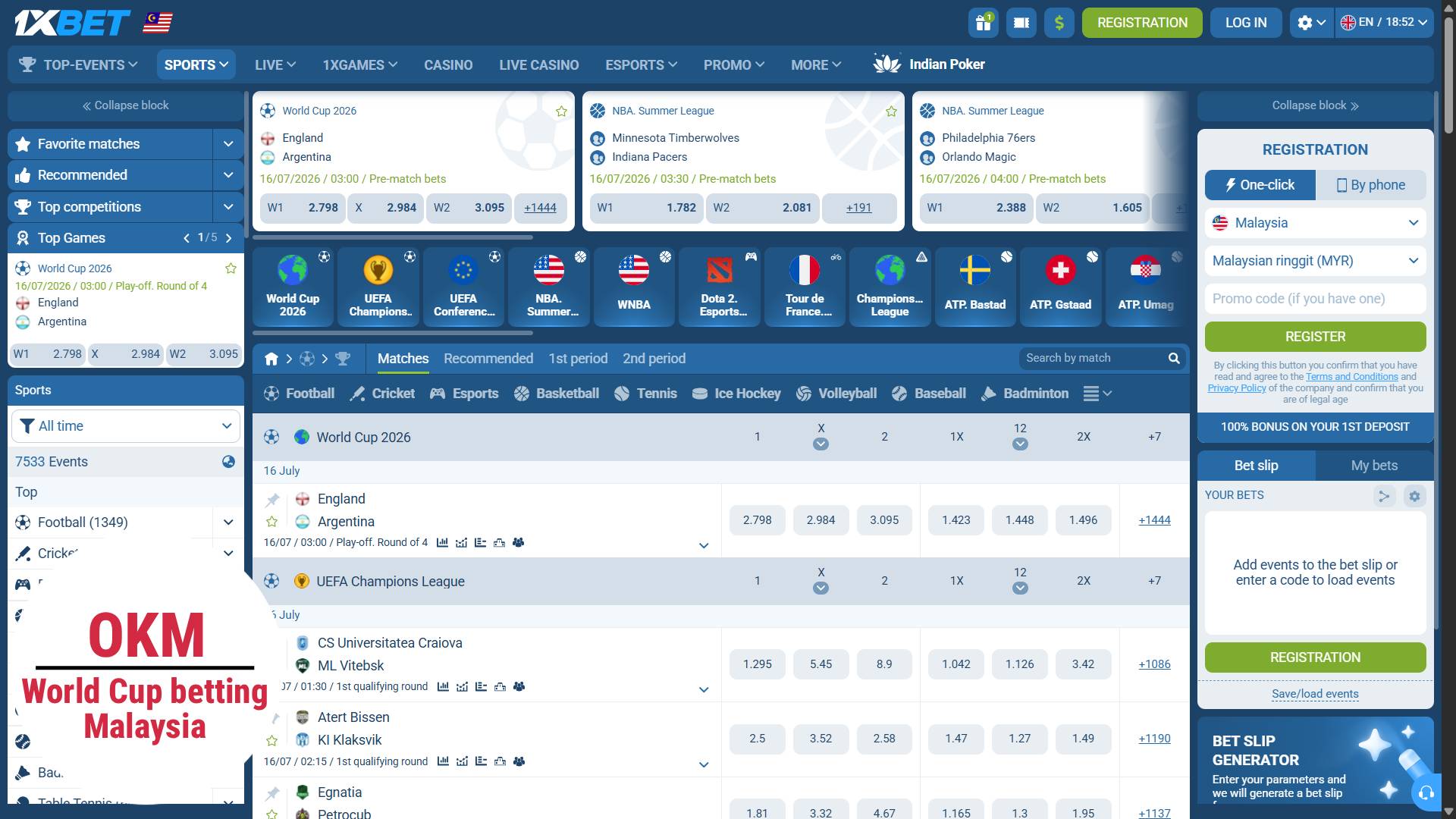
Task: Open +1444 more markets link
Action: (x=1154, y=520)
